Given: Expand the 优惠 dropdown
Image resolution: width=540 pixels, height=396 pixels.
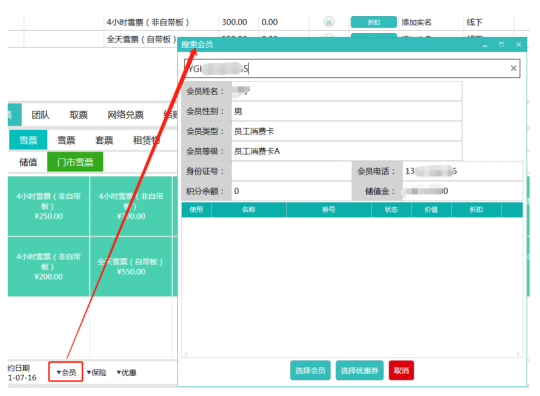Looking at the screenshot, I should point(126,372).
